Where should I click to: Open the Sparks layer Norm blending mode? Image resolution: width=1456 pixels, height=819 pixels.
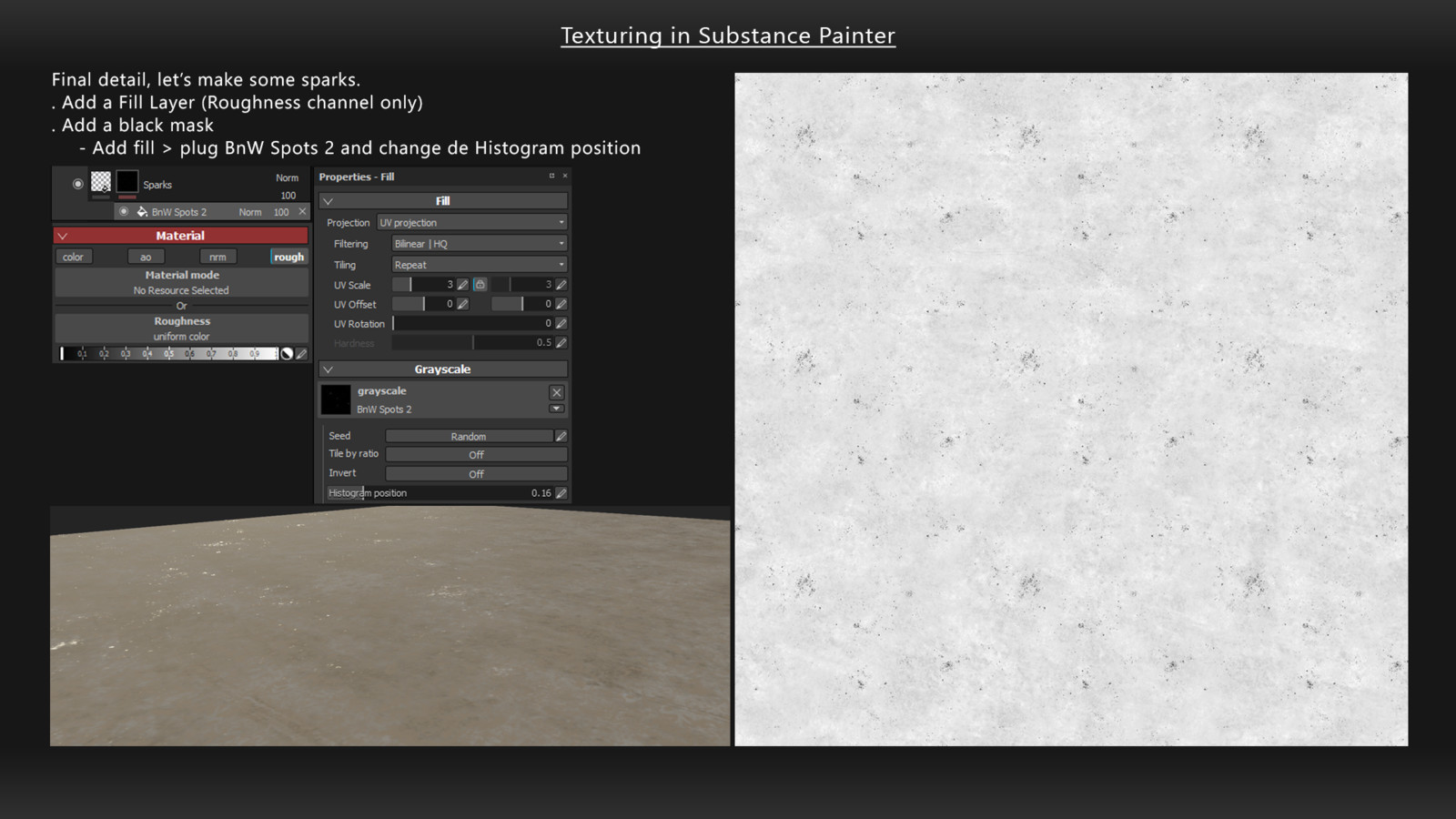click(x=287, y=178)
